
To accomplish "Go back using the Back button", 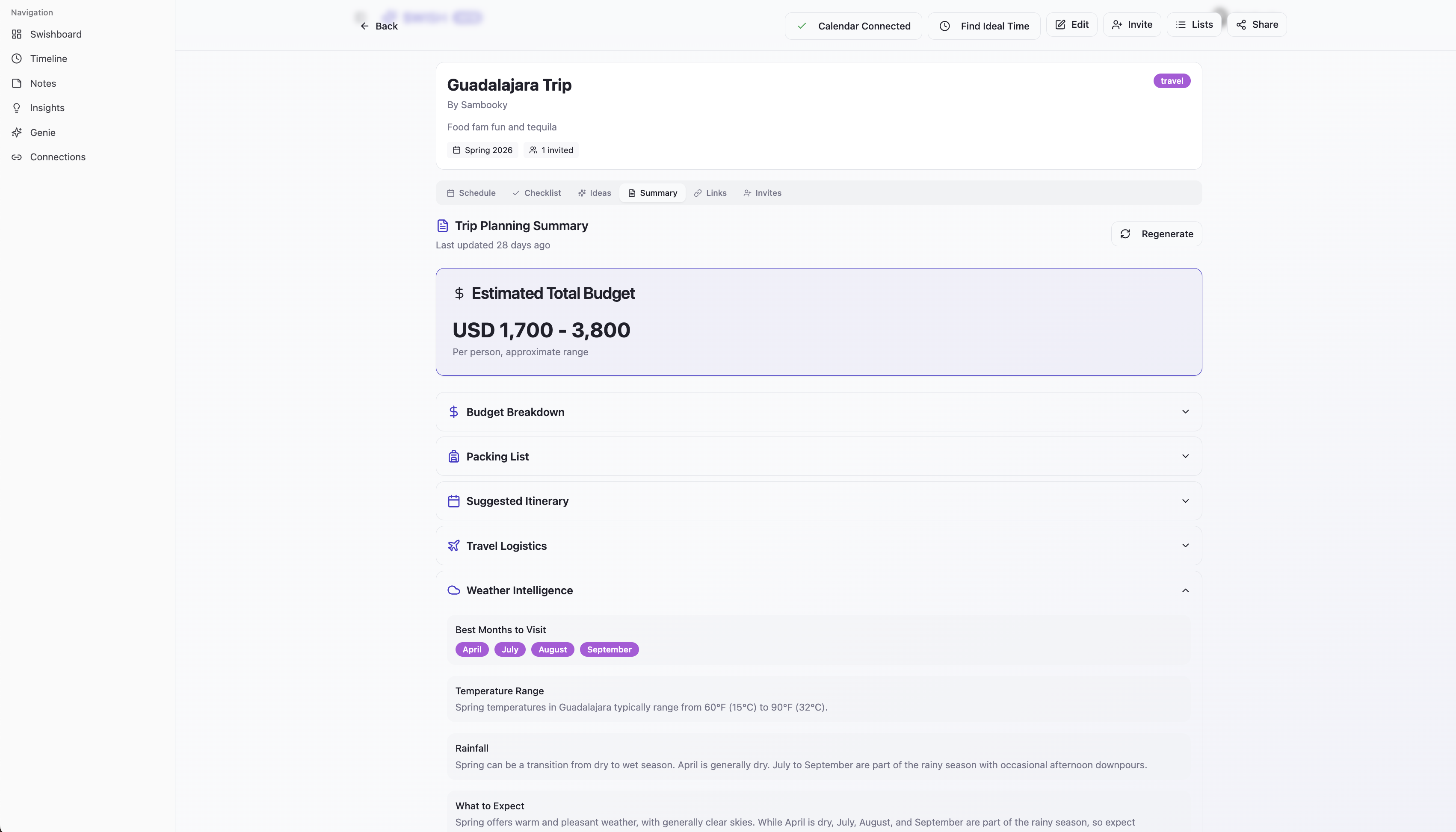I will click(379, 26).
